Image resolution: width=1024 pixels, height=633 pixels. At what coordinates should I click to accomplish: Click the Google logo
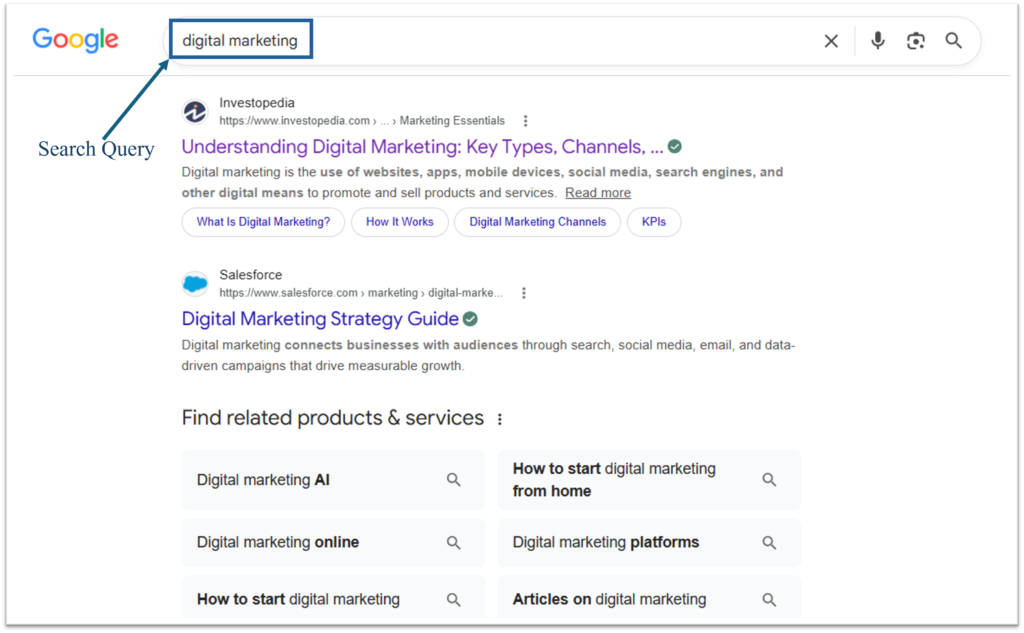coord(76,40)
